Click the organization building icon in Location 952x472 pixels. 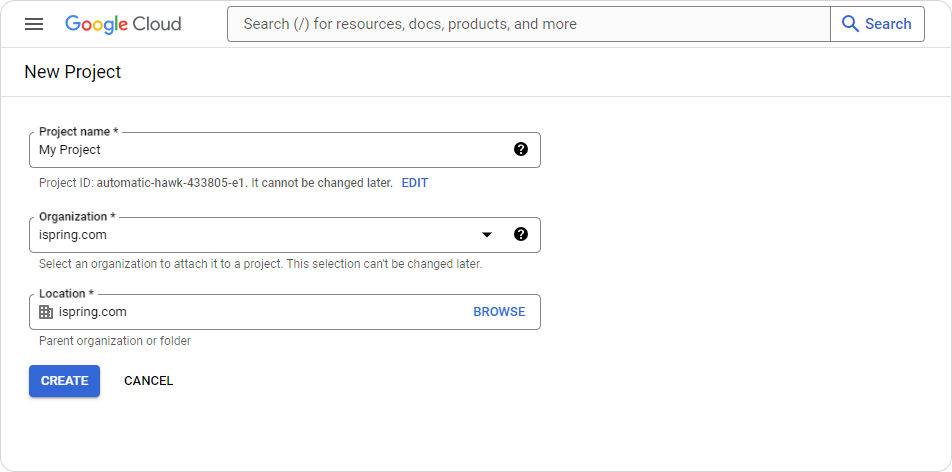coord(46,312)
